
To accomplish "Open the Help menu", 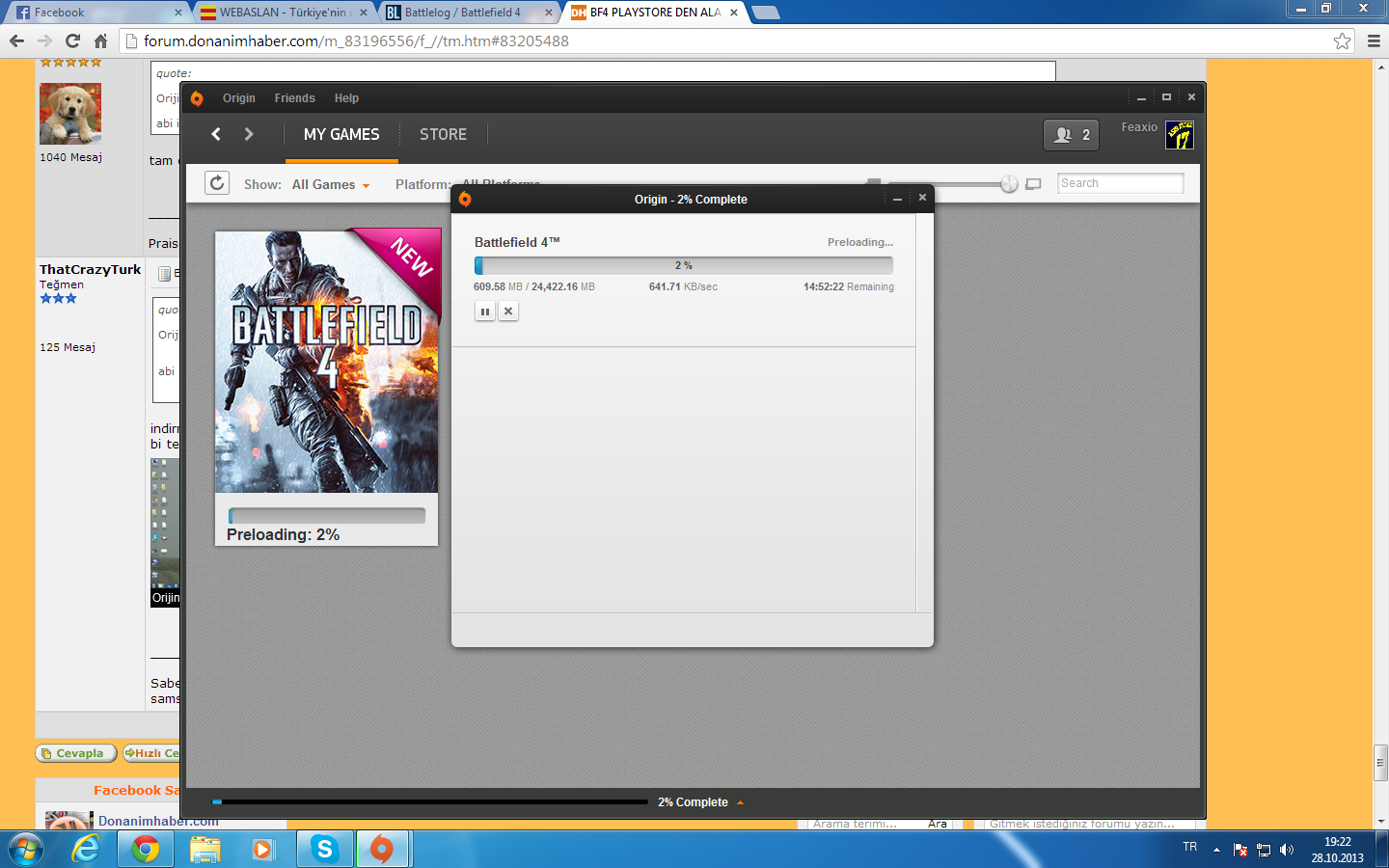I will (x=346, y=98).
